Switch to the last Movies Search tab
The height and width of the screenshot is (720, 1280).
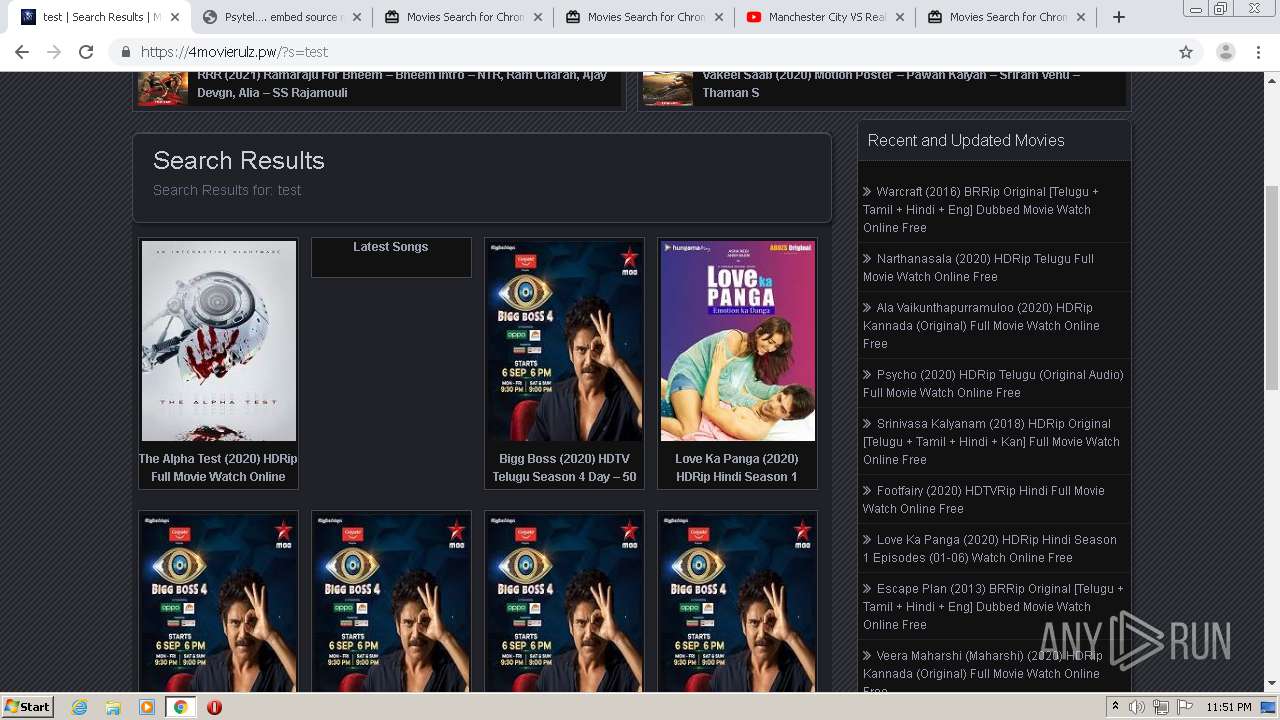pos(1006,17)
